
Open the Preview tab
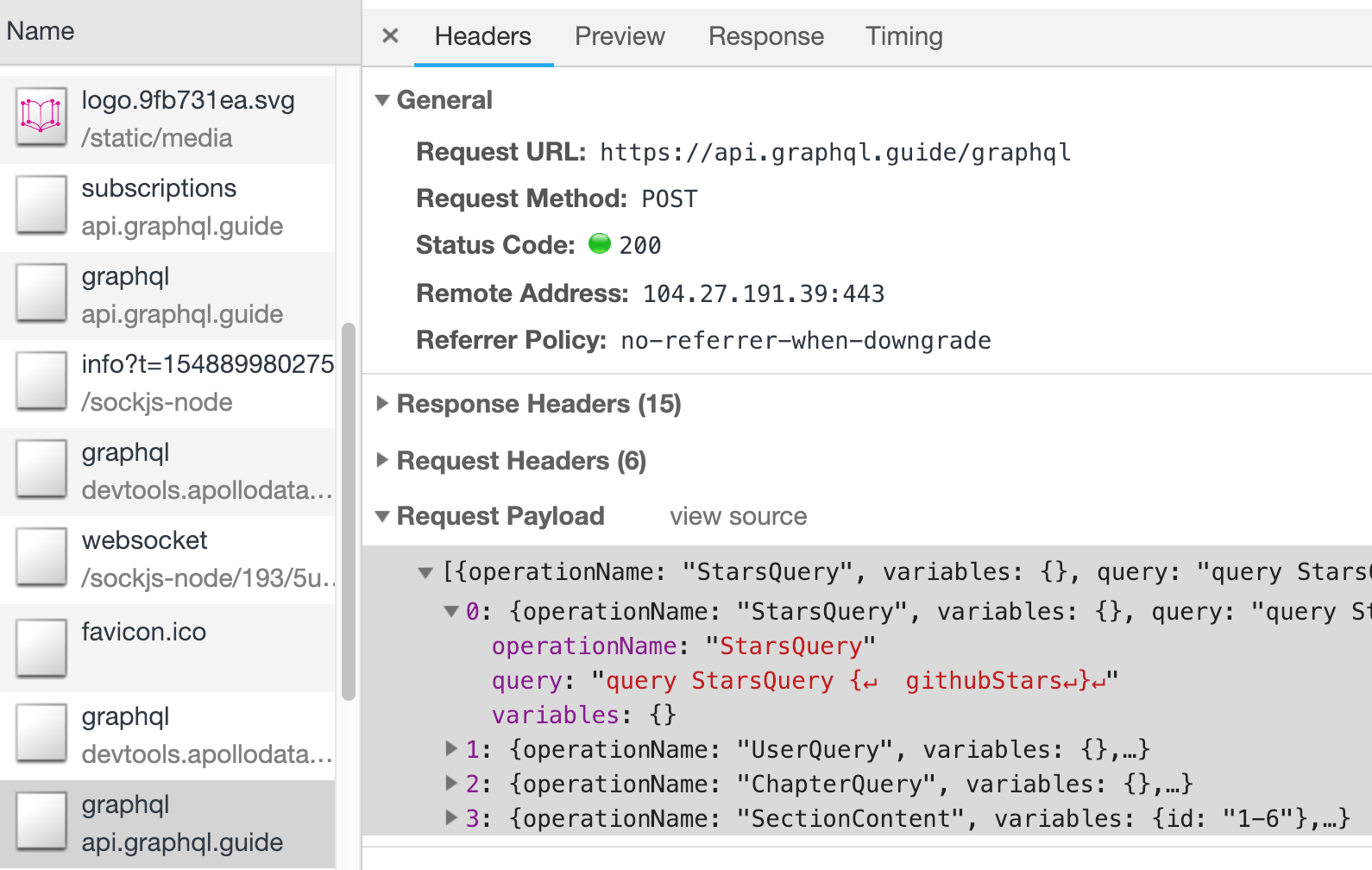click(x=620, y=36)
